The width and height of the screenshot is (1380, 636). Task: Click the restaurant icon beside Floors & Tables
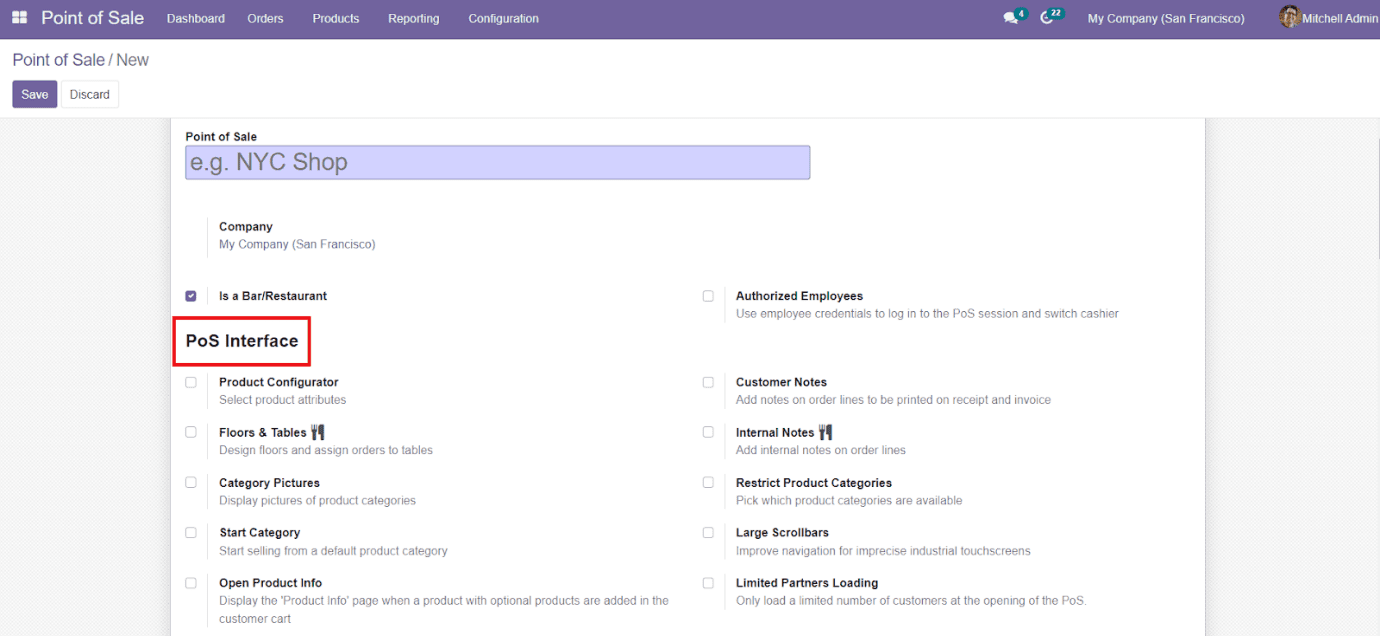(x=317, y=431)
